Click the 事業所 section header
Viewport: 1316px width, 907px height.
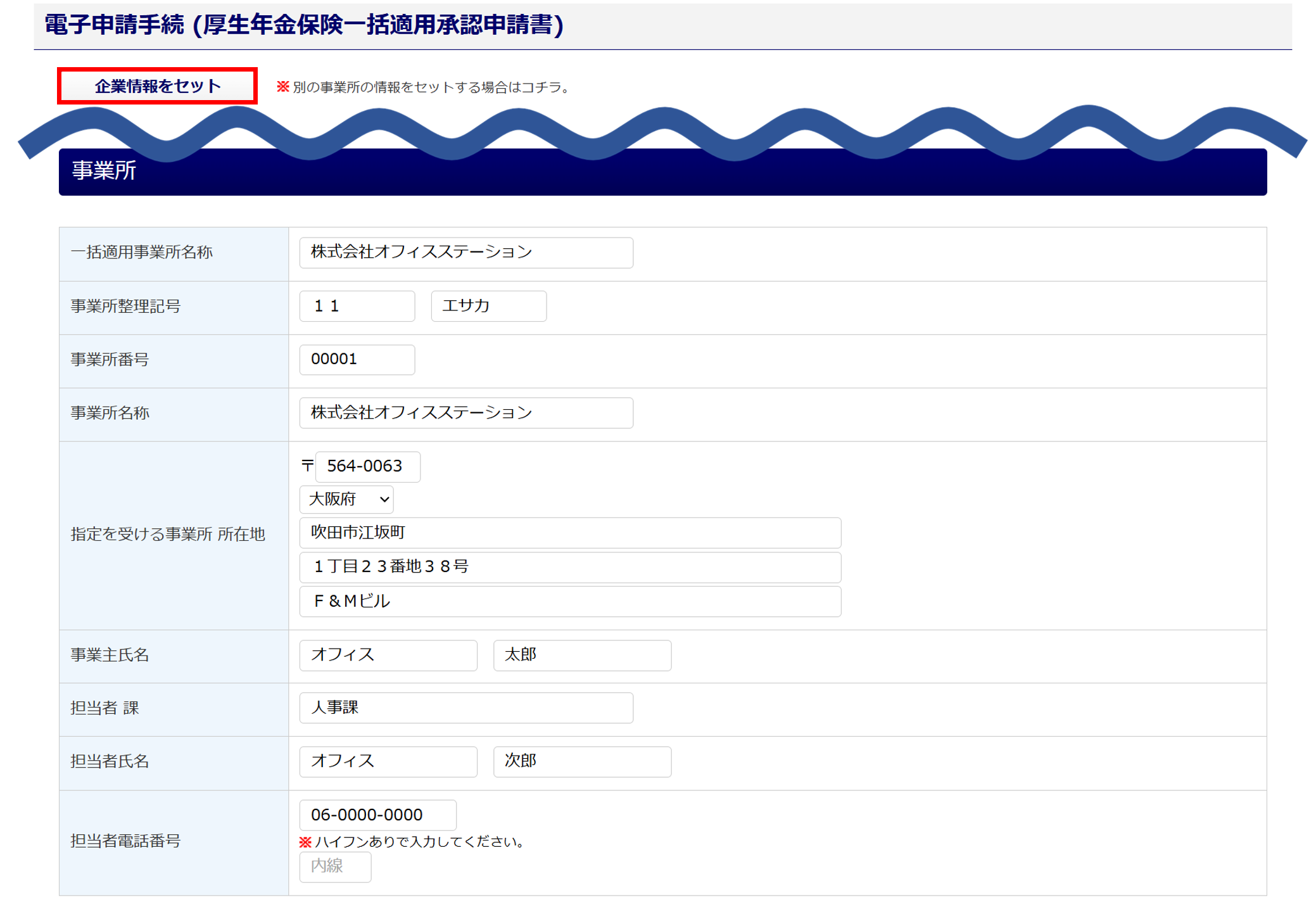pos(662,172)
